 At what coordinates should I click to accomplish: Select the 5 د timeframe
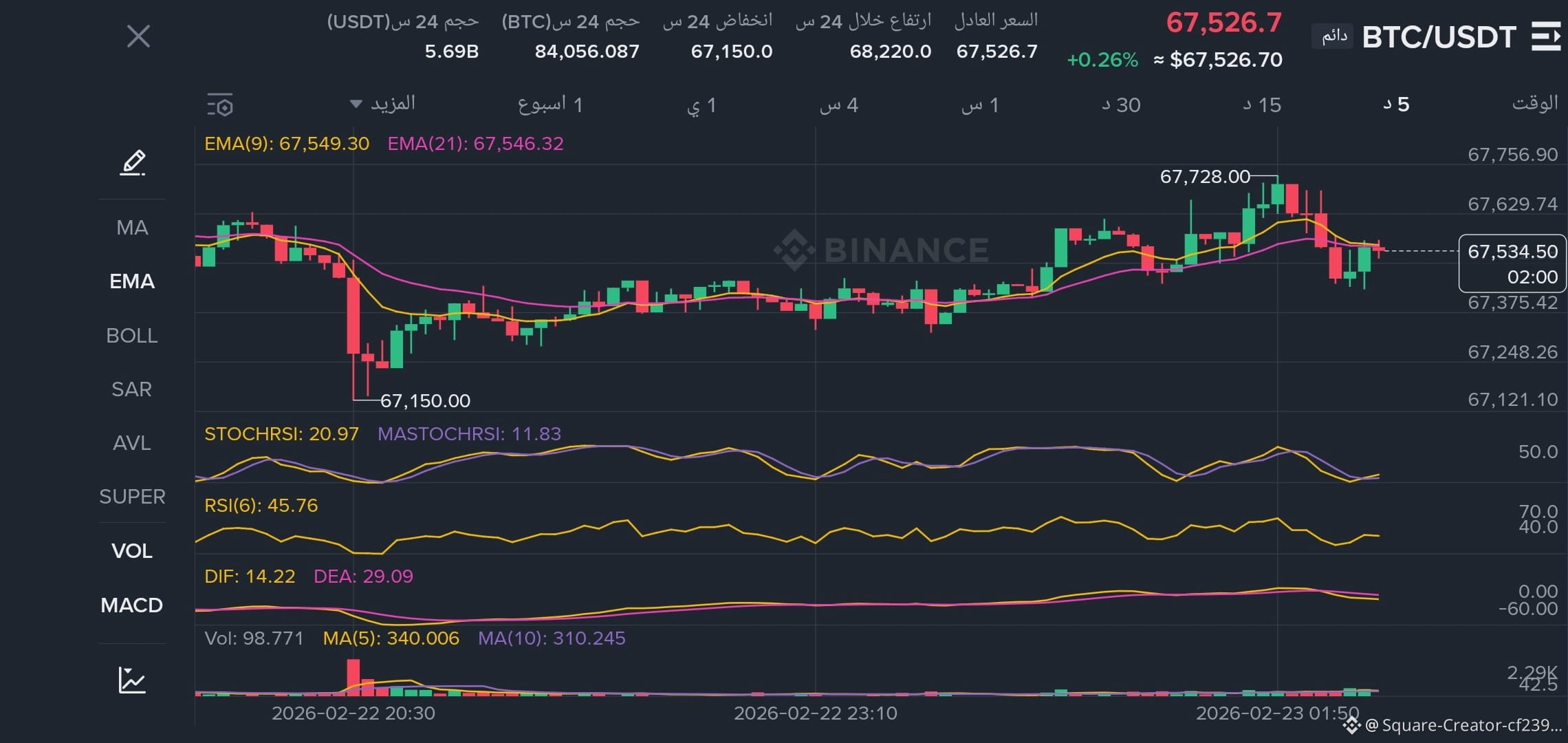(x=1396, y=105)
